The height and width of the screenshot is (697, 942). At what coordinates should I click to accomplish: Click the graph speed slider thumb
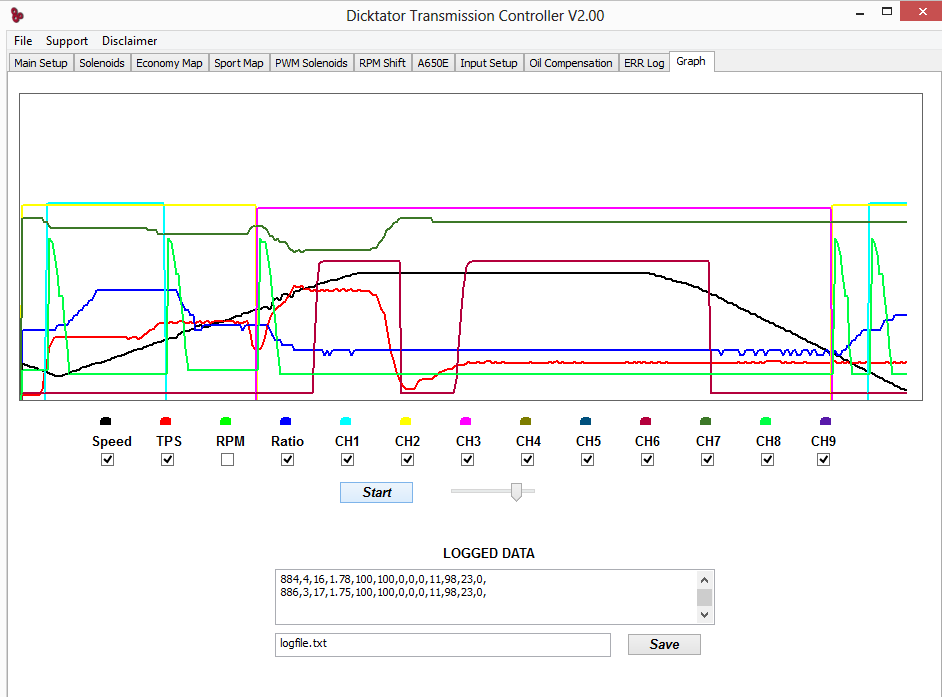516,492
